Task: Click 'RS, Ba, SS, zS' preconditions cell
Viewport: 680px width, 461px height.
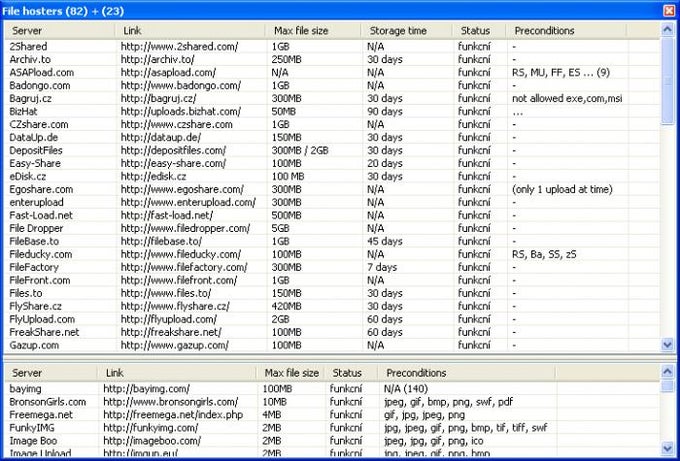Action: (x=544, y=255)
